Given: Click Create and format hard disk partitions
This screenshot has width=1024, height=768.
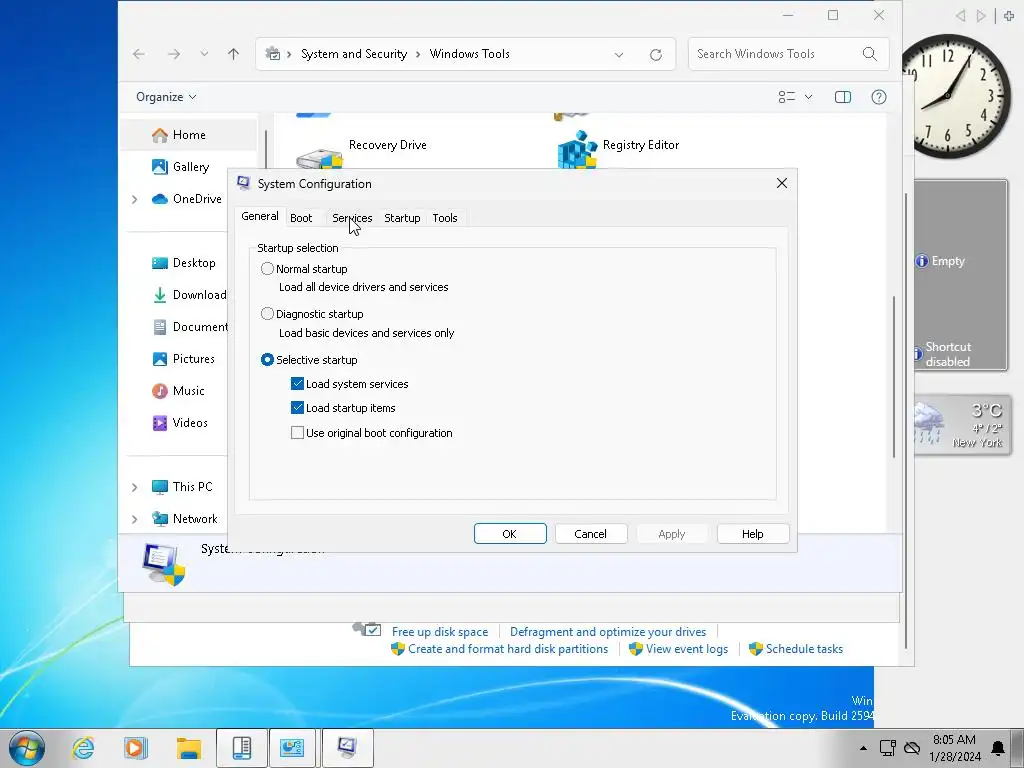Looking at the screenshot, I should tap(507, 649).
